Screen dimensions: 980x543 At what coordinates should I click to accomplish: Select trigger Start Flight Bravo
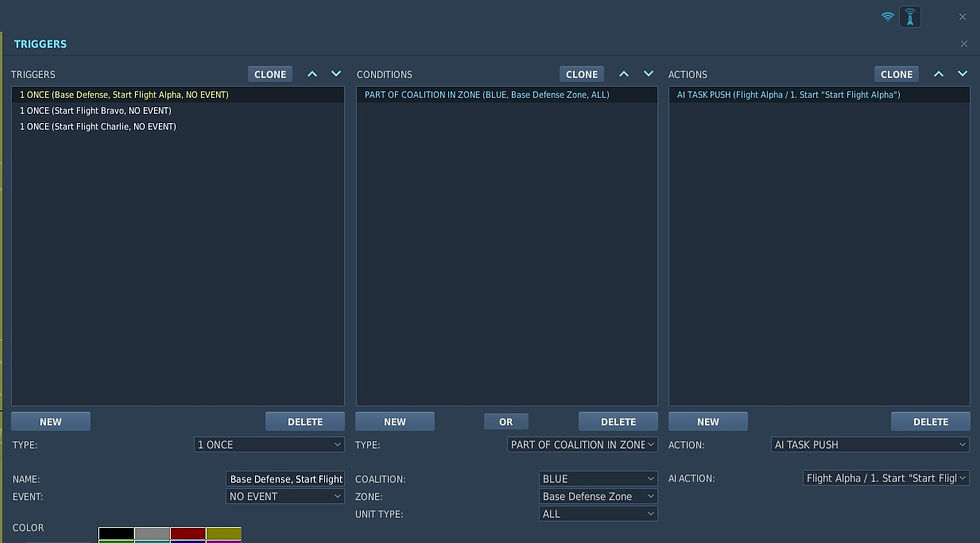[178, 111]
